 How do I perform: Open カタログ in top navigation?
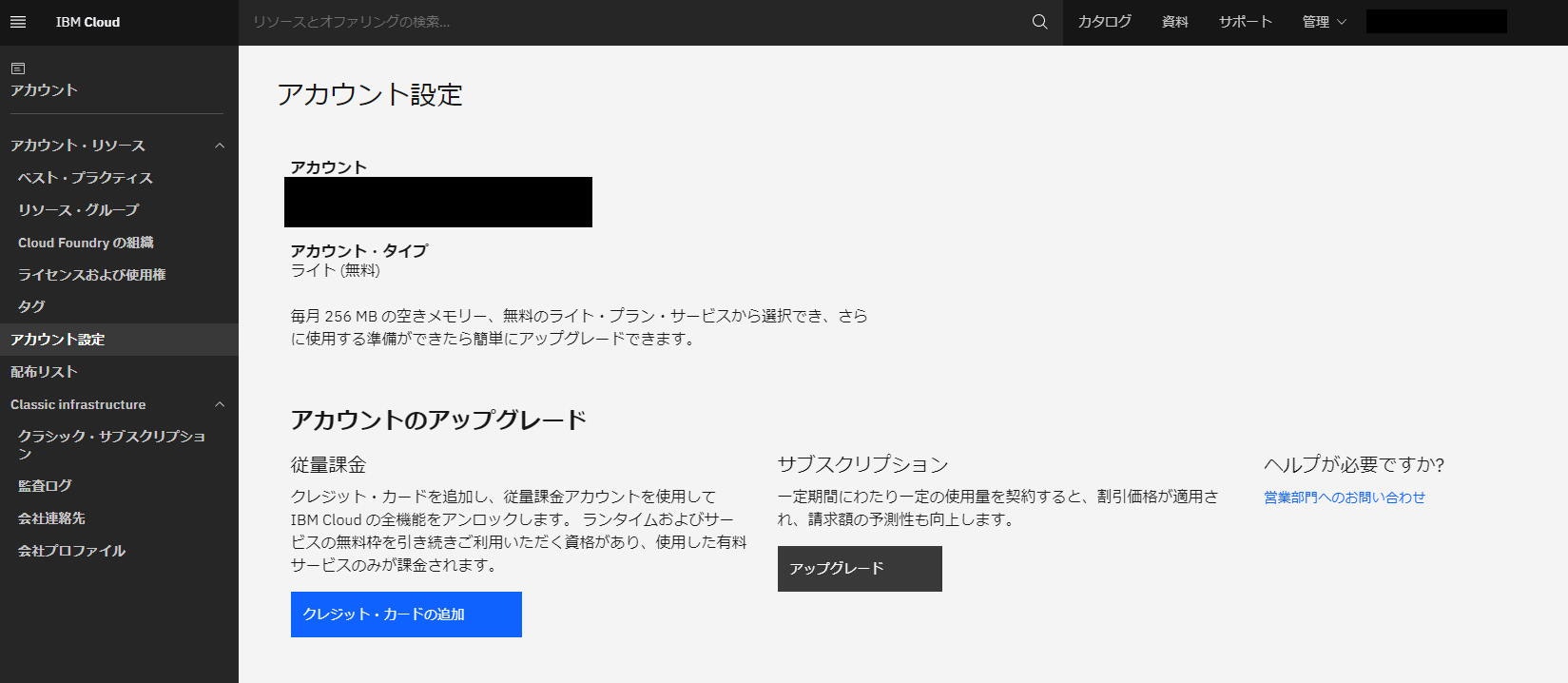coord(1104,22)
